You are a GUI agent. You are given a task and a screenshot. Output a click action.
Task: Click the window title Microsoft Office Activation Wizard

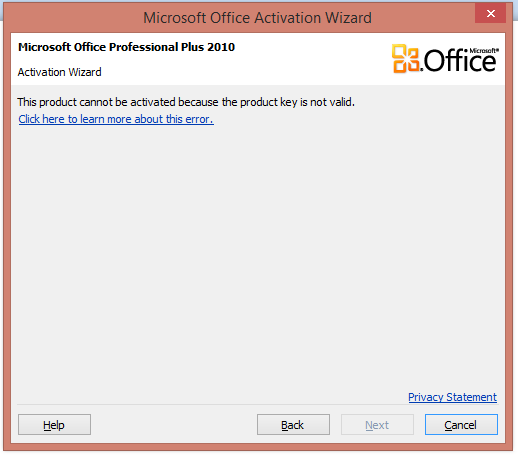click(257, 18)
